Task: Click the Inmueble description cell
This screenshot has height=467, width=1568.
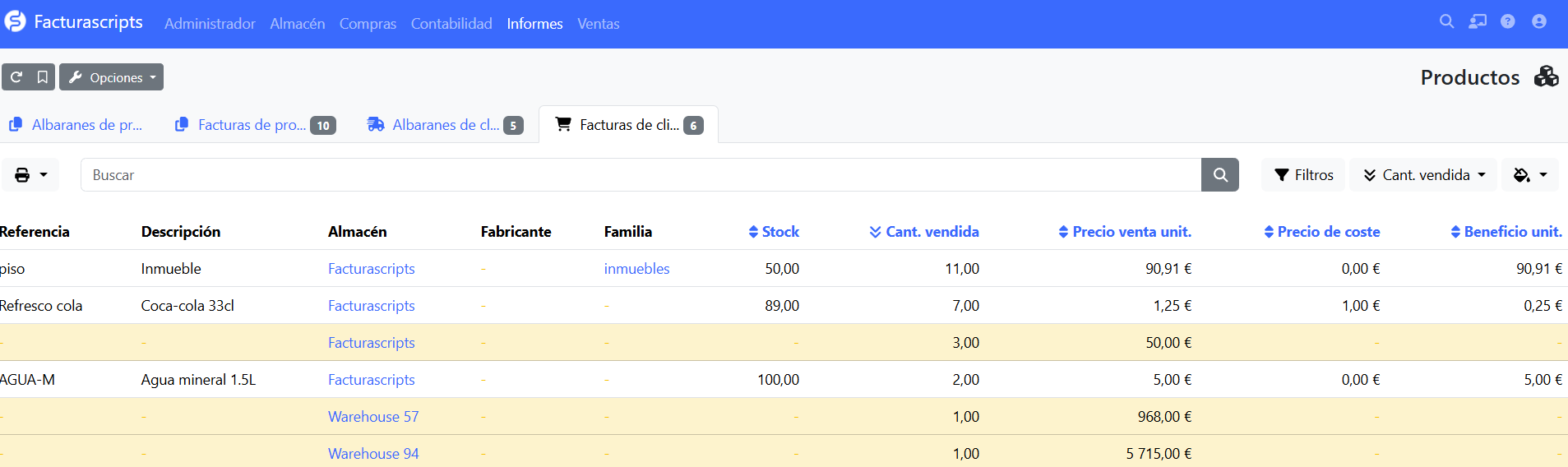Action: [171, 269]
